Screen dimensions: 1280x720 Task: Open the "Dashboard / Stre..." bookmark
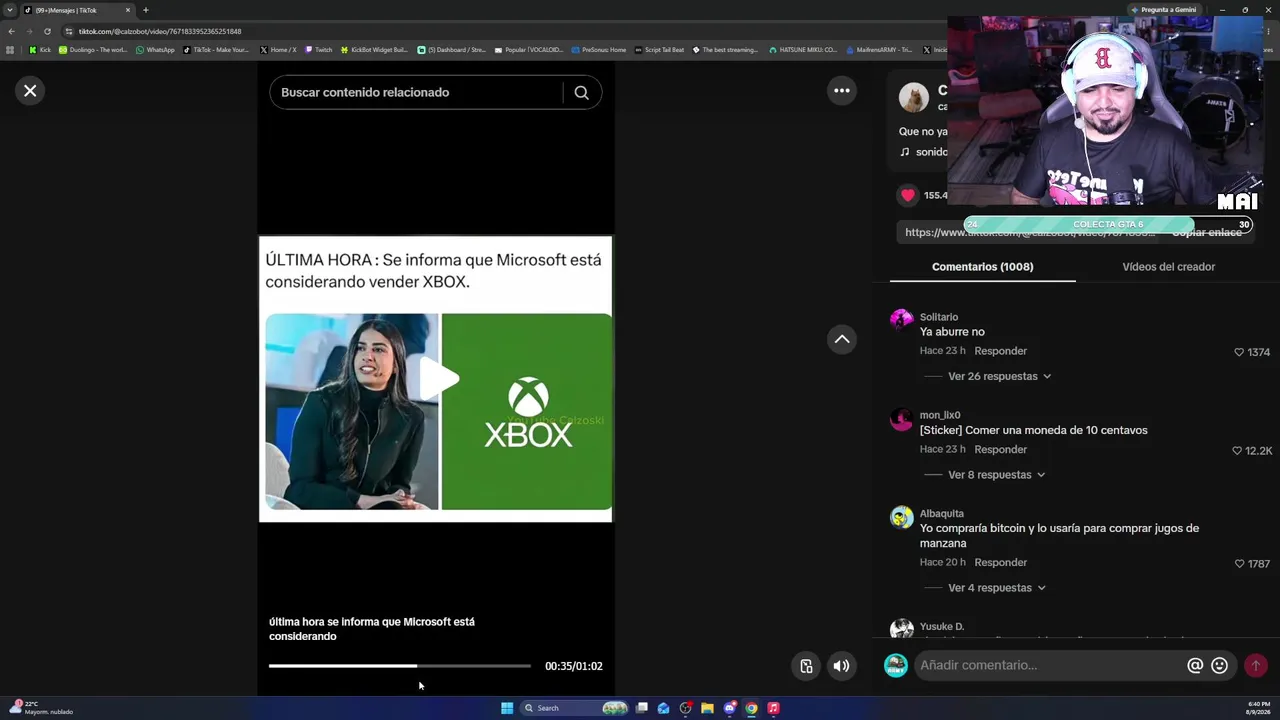452,50
